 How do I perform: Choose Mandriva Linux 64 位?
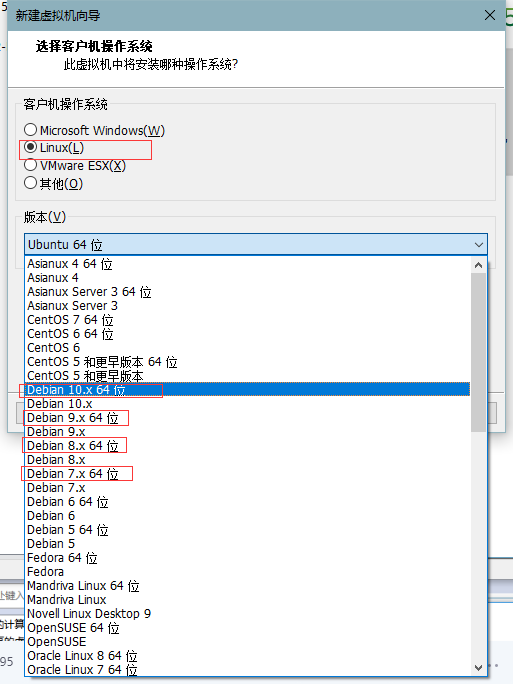point(248,585)
